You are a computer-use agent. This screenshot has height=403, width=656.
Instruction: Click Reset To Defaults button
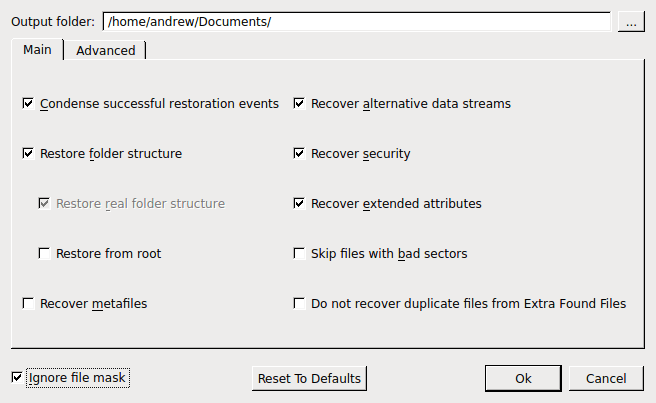click(x=309, y=378)
